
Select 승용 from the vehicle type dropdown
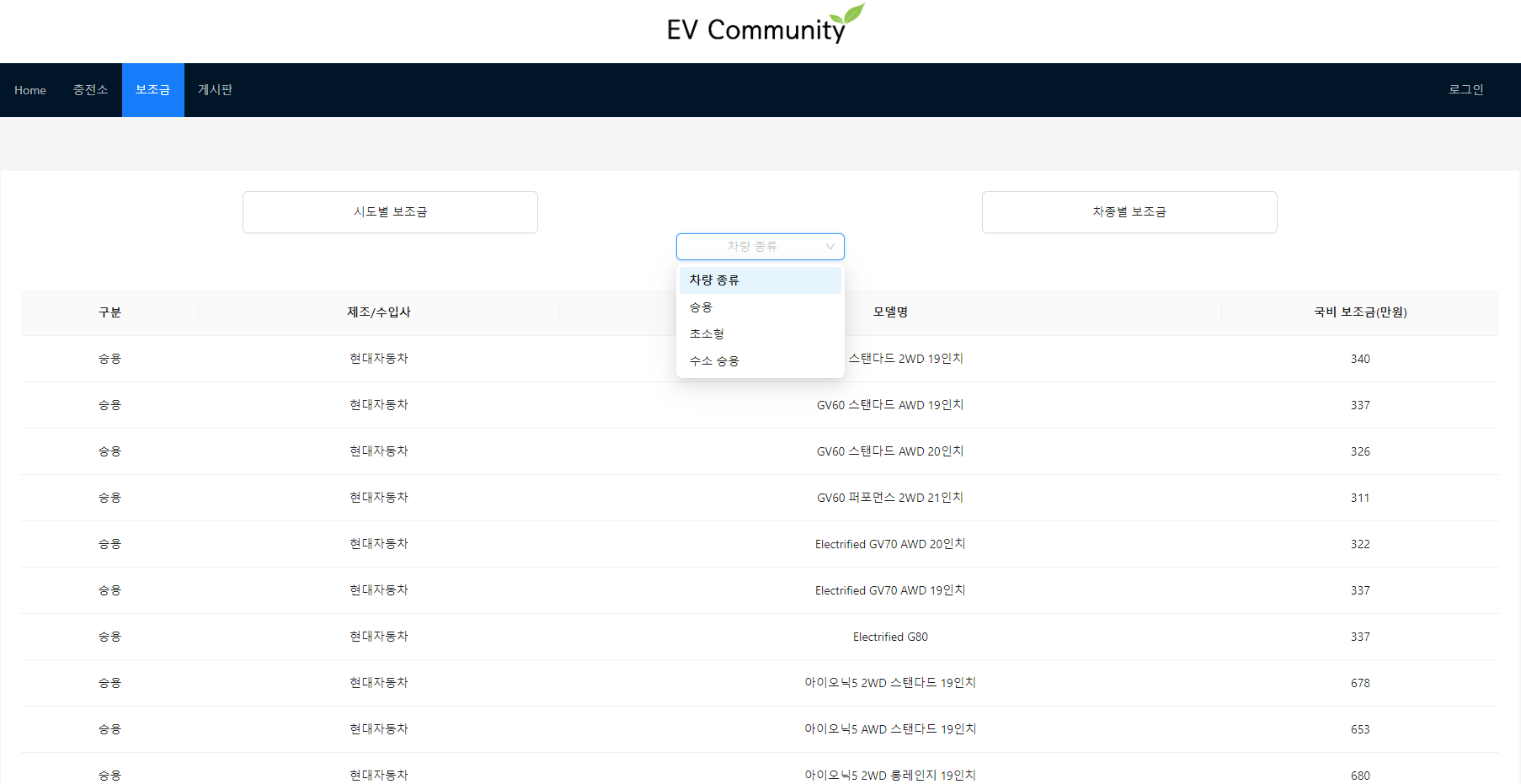702,307
